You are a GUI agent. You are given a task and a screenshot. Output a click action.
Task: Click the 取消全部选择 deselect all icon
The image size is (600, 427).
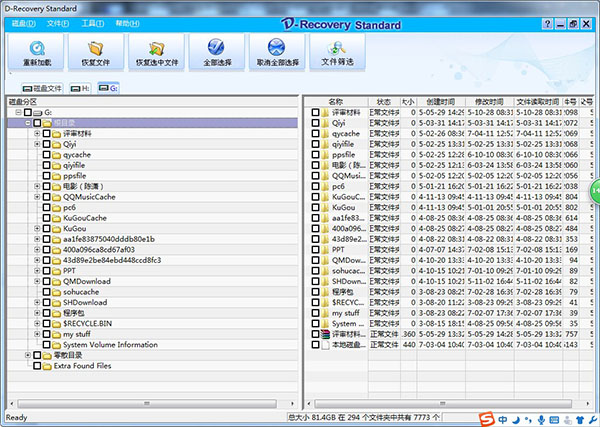(277, 47)
